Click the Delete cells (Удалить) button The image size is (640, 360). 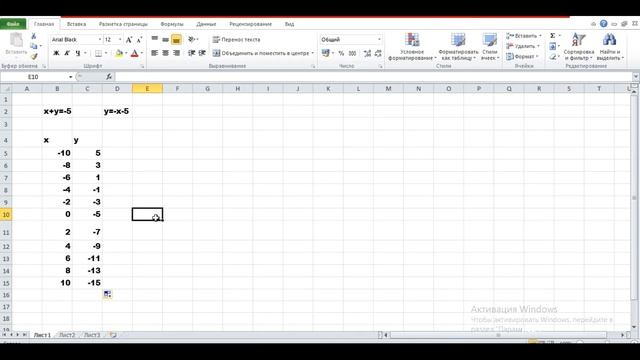click(x=523, y=46)
